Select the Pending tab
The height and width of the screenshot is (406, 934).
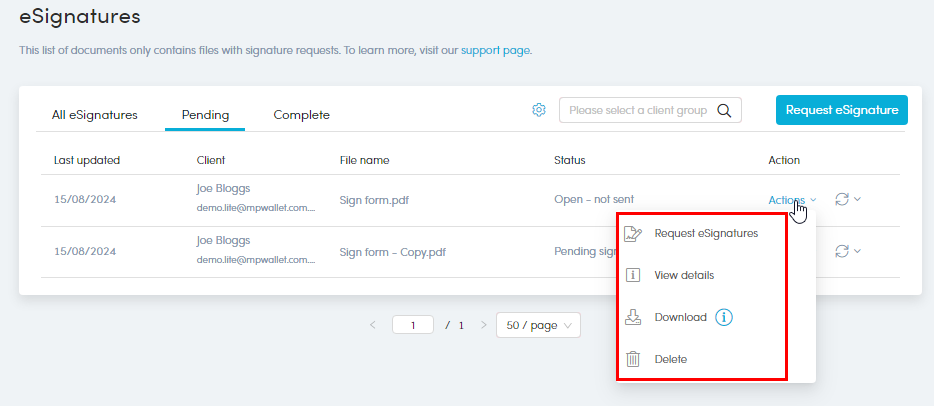click(x=205, y=115)
